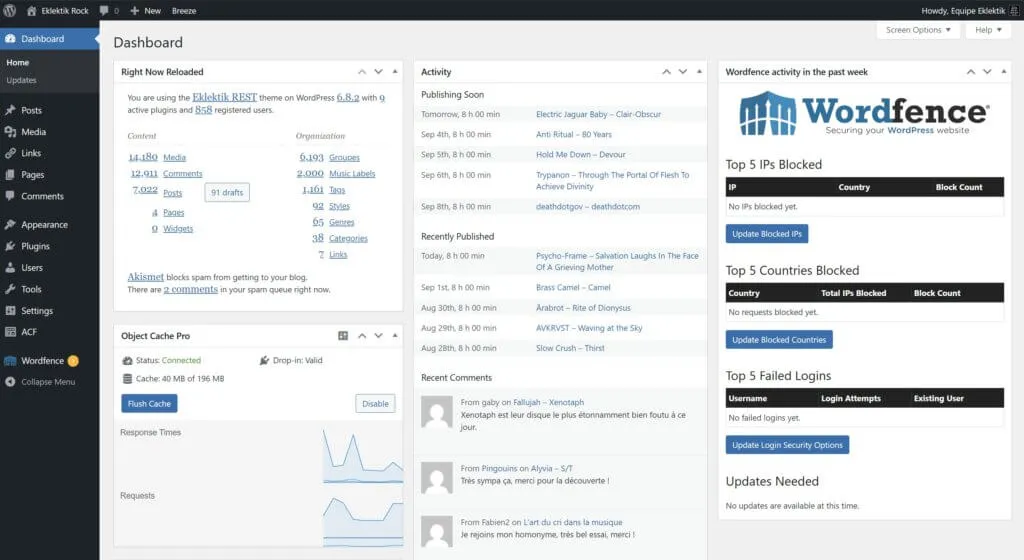Click the Response Times chart
The image size is (1024, 560).
(x=362, y=456)
